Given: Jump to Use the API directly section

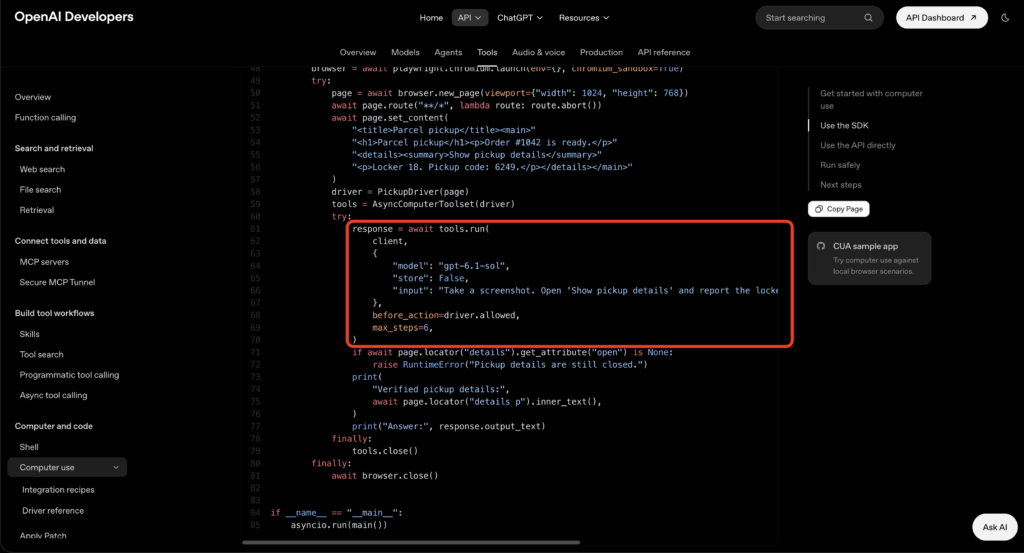Looking at the screenshot, I should click(x=857, y=145).
